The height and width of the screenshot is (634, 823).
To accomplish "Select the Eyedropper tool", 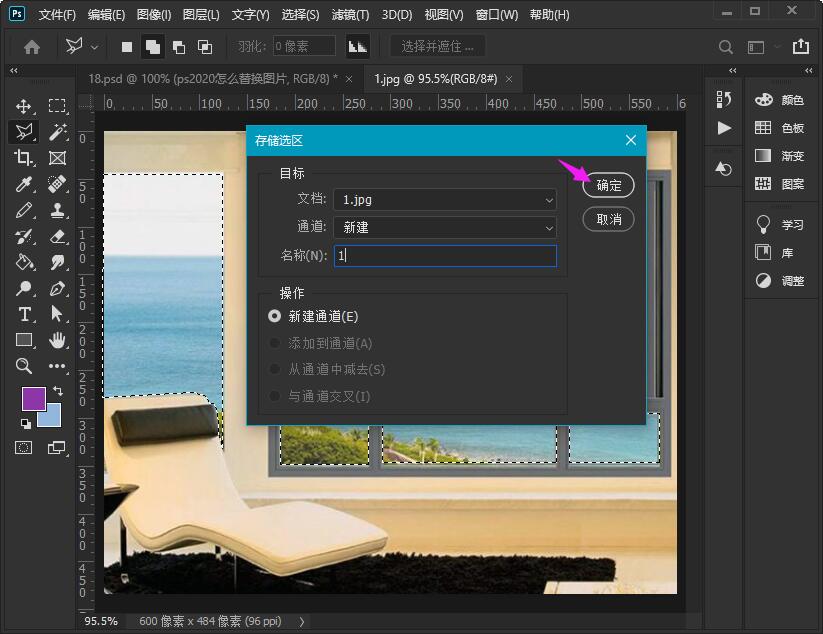I will tap(24, 184).
